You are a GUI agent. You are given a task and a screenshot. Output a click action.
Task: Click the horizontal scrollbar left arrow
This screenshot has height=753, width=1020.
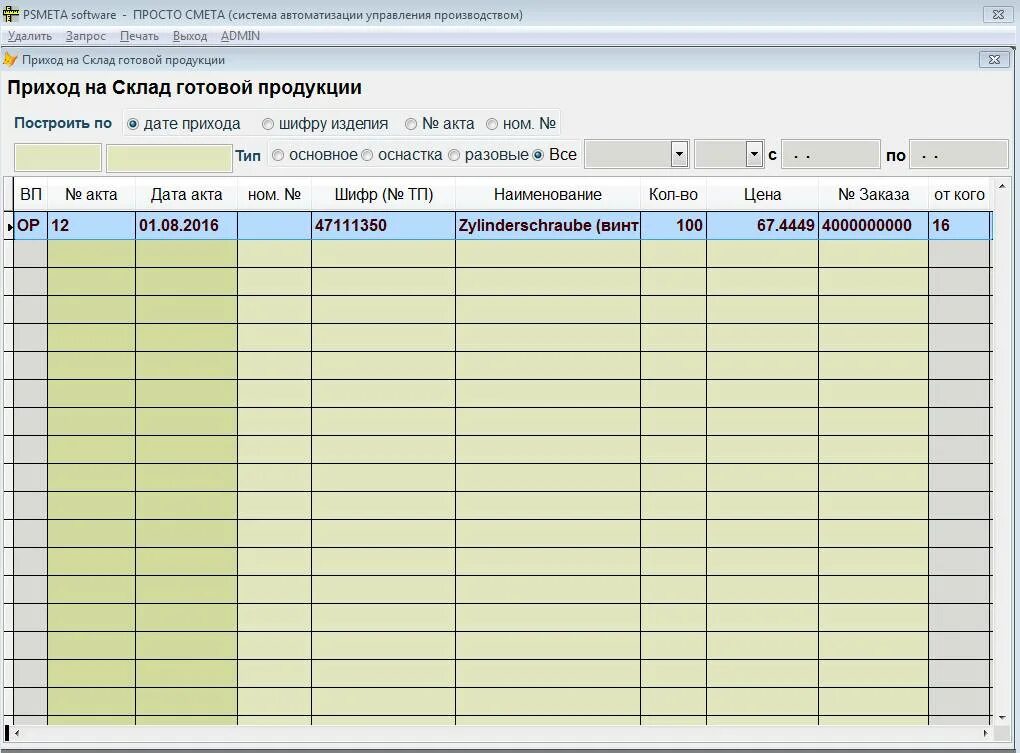pyautogui.click(x=17, y=733)
